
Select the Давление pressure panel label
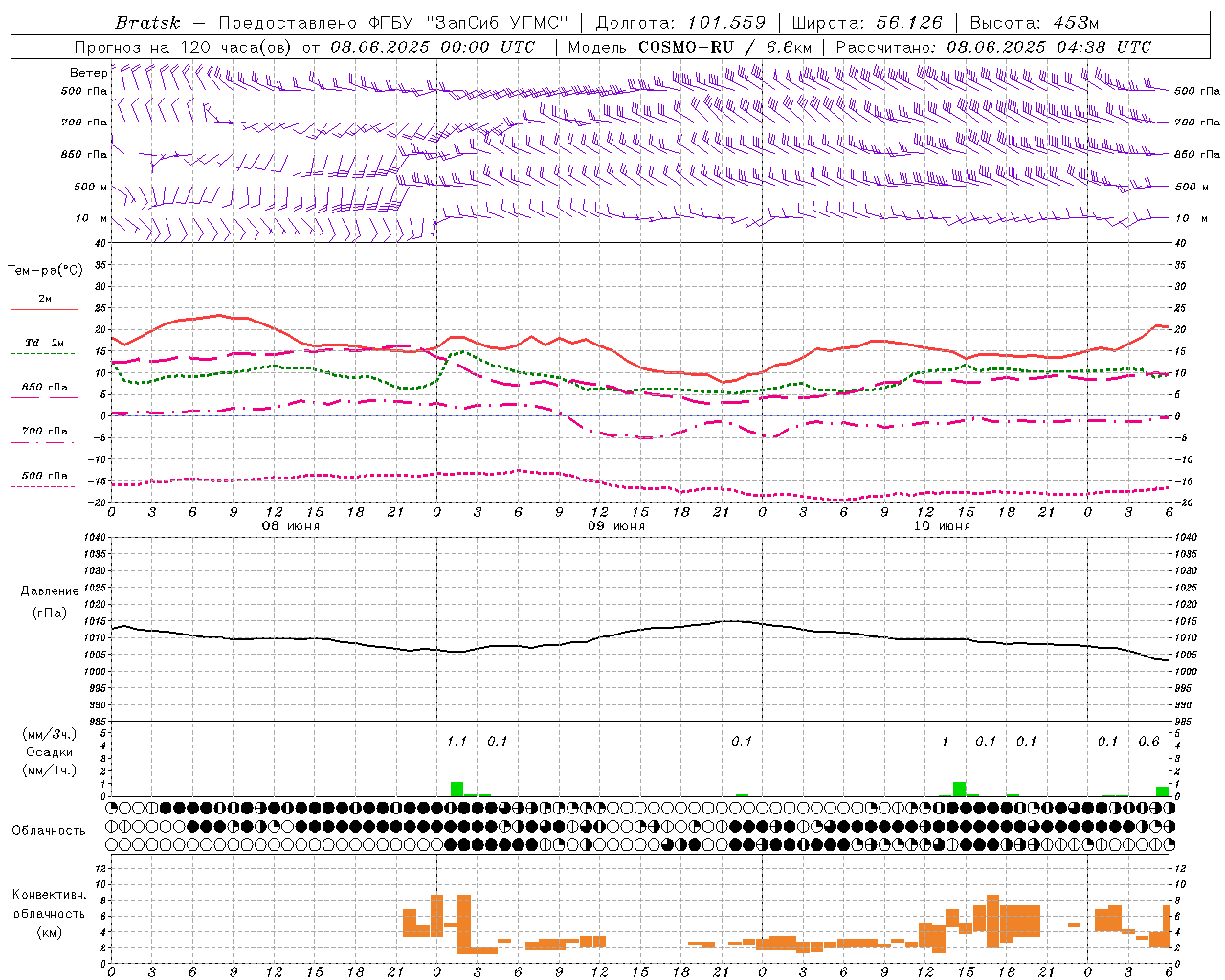tap(50, 591)
